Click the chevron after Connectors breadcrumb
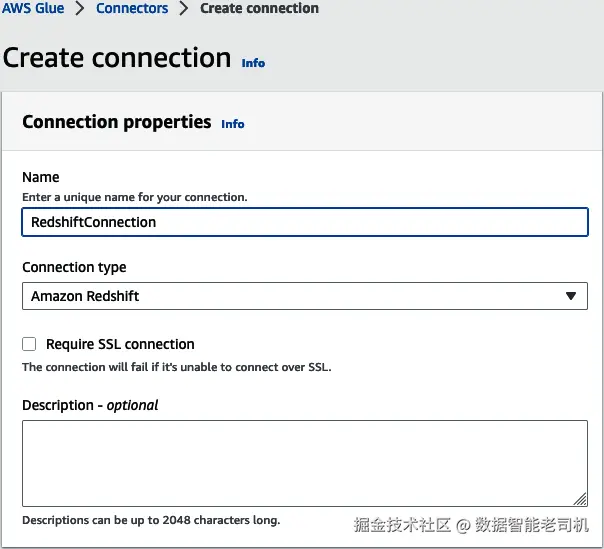The width and height of the screenshot is (604, 549). [x=184, y=8]
